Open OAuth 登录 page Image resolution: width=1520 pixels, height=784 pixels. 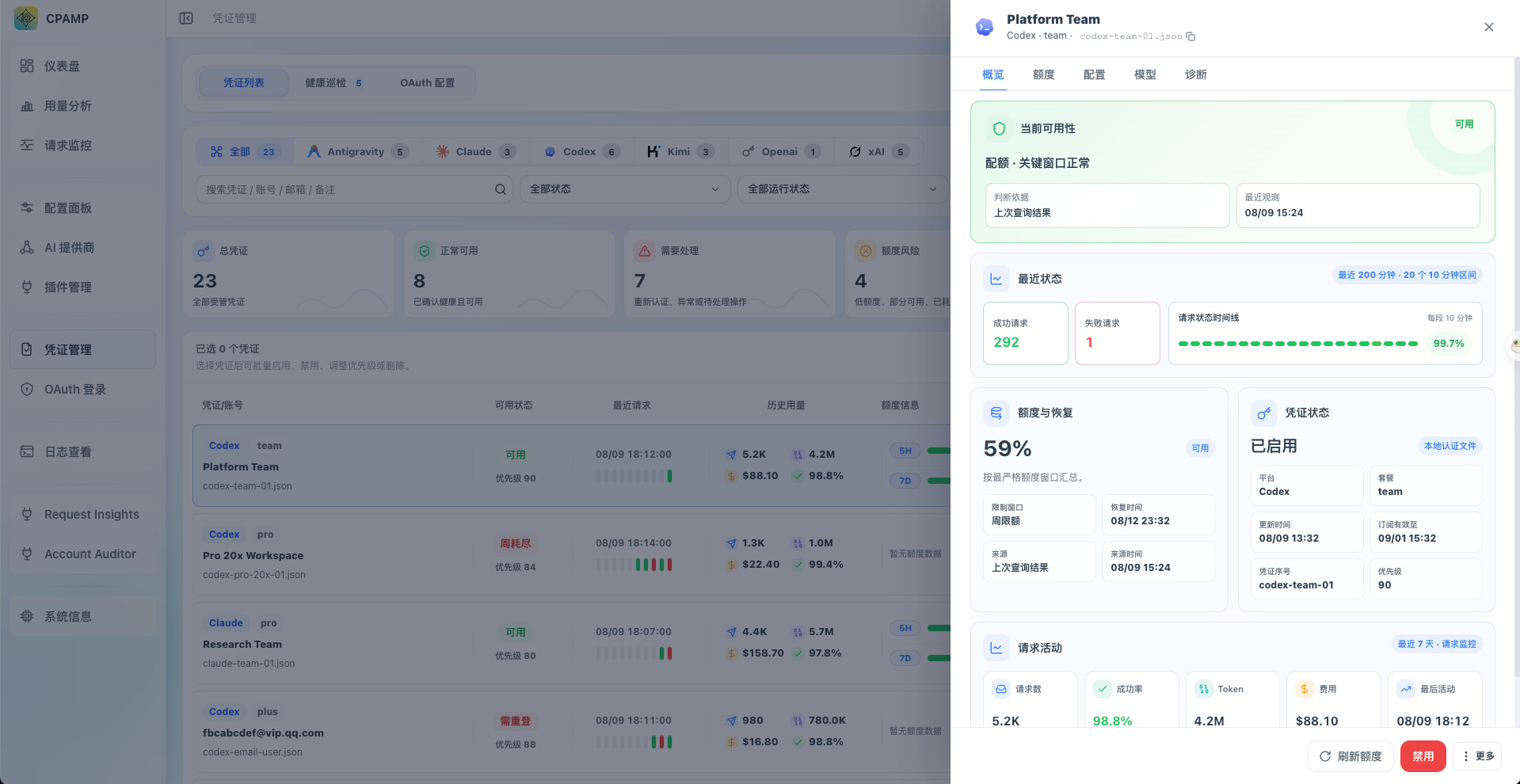[82, 390]
